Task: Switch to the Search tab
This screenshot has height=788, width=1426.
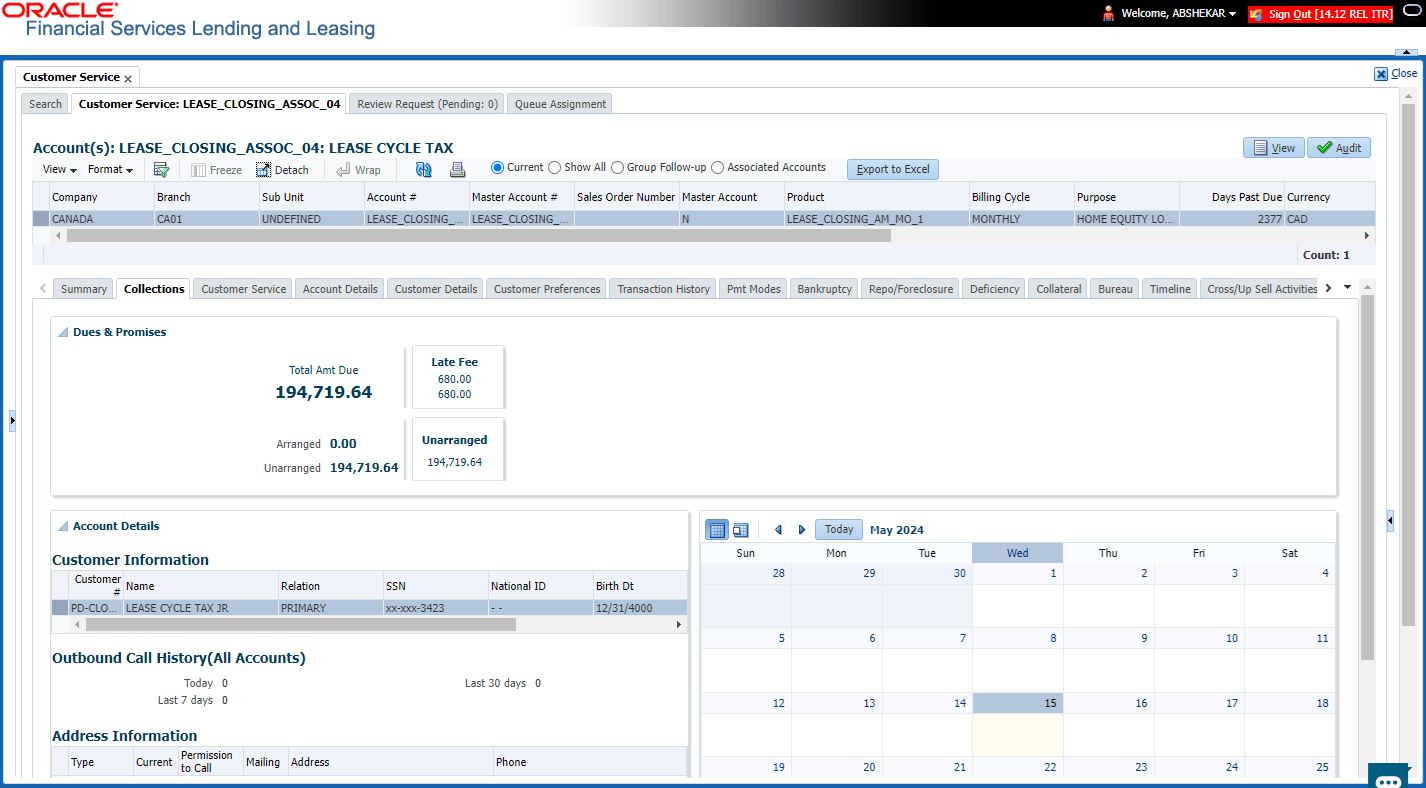Action: point(45,104)
